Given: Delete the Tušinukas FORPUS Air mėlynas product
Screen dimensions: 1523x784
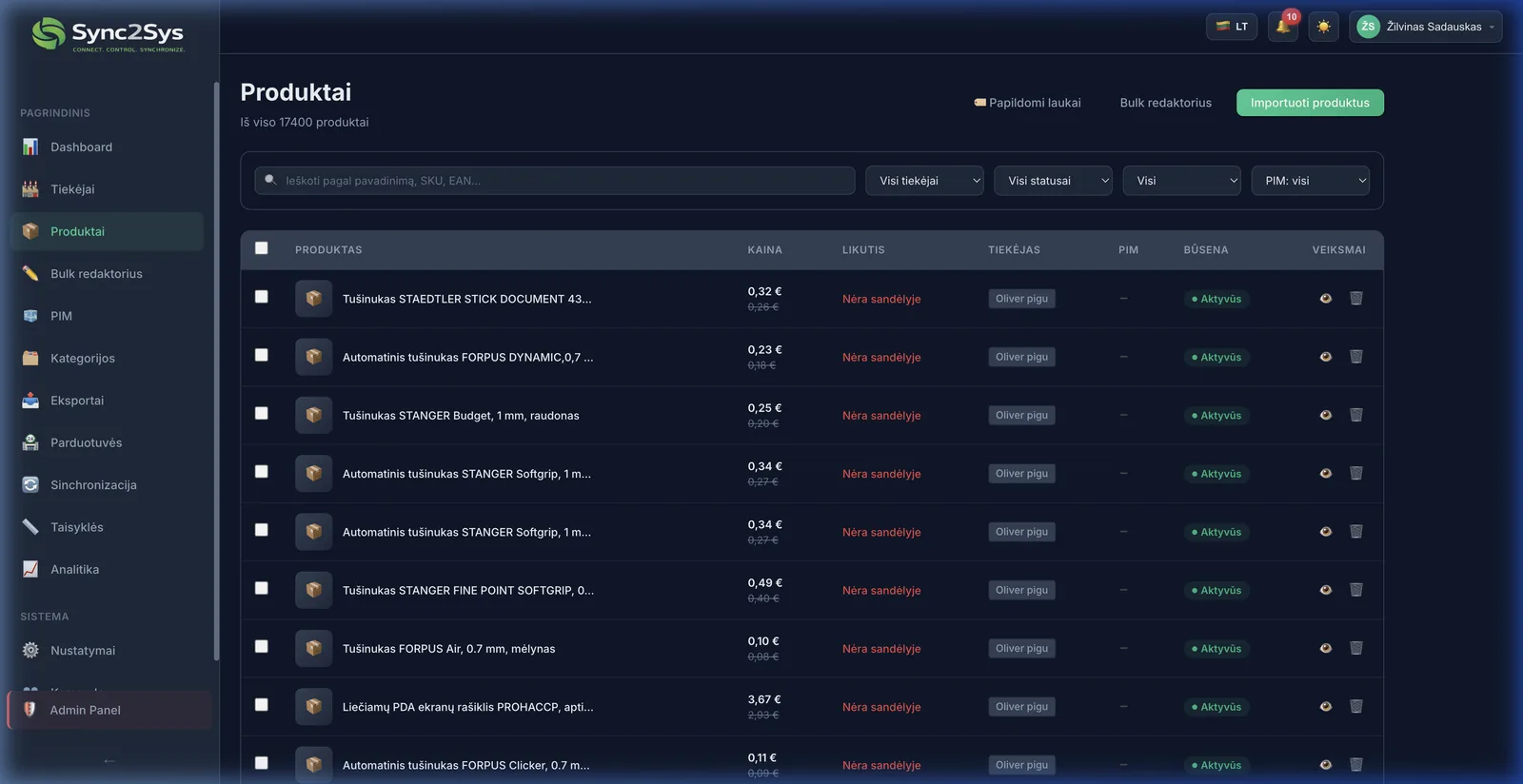Looking at the screenshot, I should coord(1356,648).
